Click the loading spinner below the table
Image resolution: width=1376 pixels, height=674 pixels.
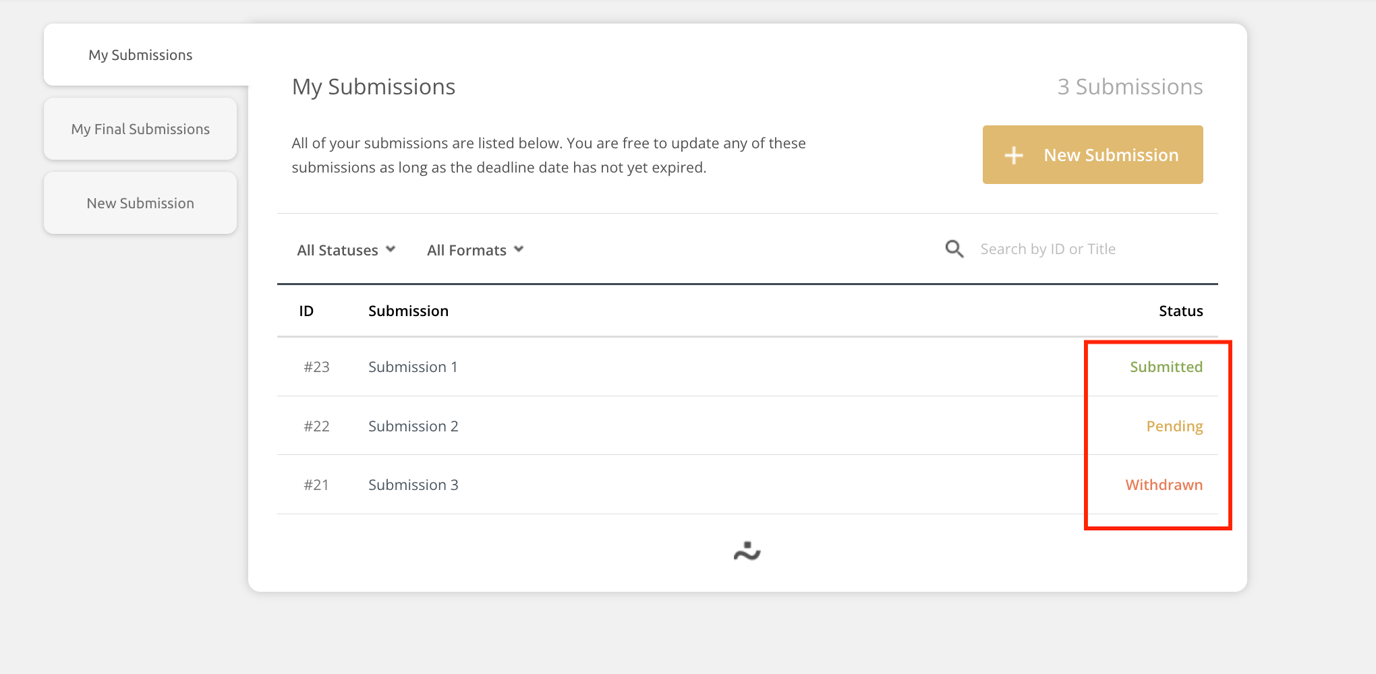747,550
